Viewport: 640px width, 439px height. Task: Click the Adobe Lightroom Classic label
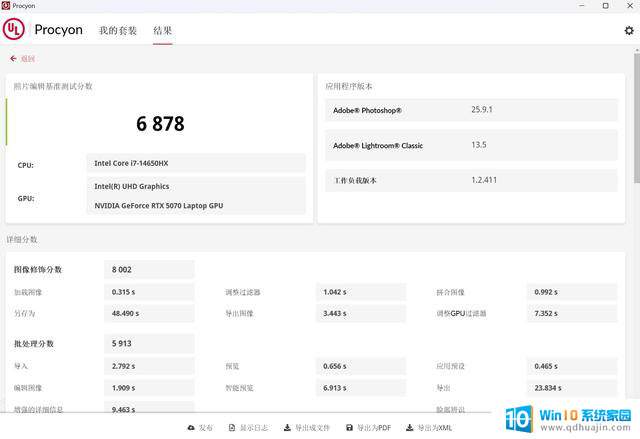[x=378, y=146]
